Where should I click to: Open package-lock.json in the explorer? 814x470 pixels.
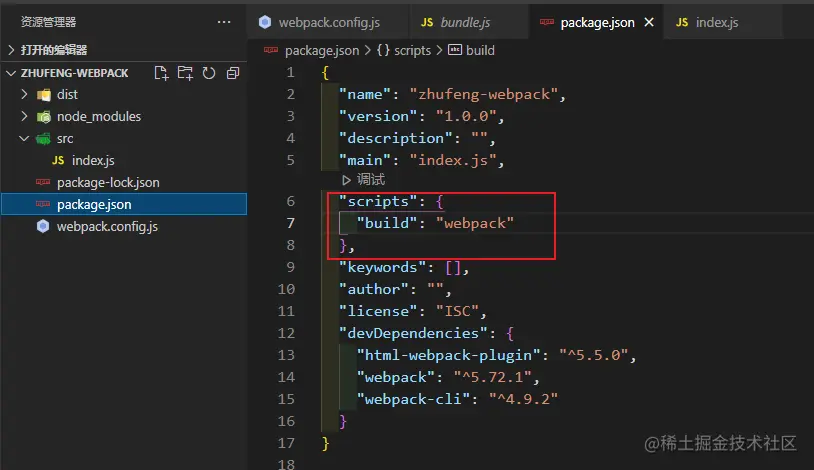tap(108, 183)
